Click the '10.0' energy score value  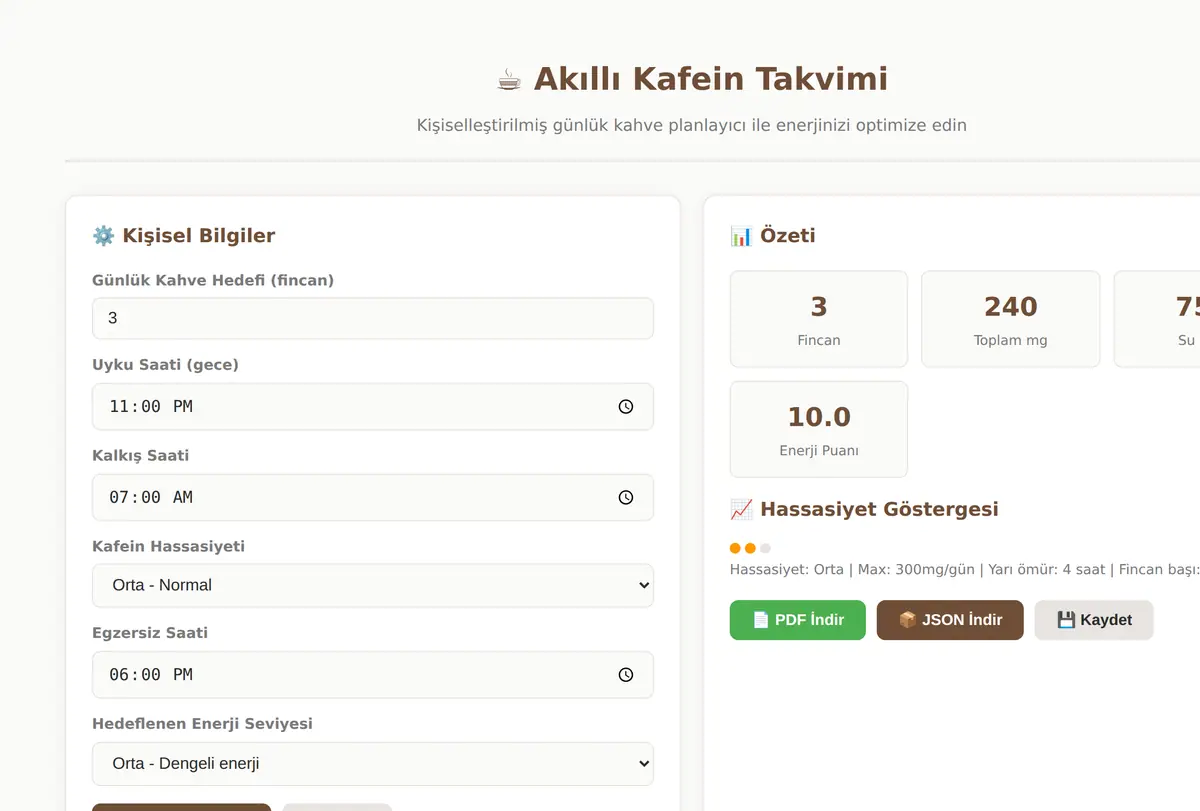[x=819, y=417]
